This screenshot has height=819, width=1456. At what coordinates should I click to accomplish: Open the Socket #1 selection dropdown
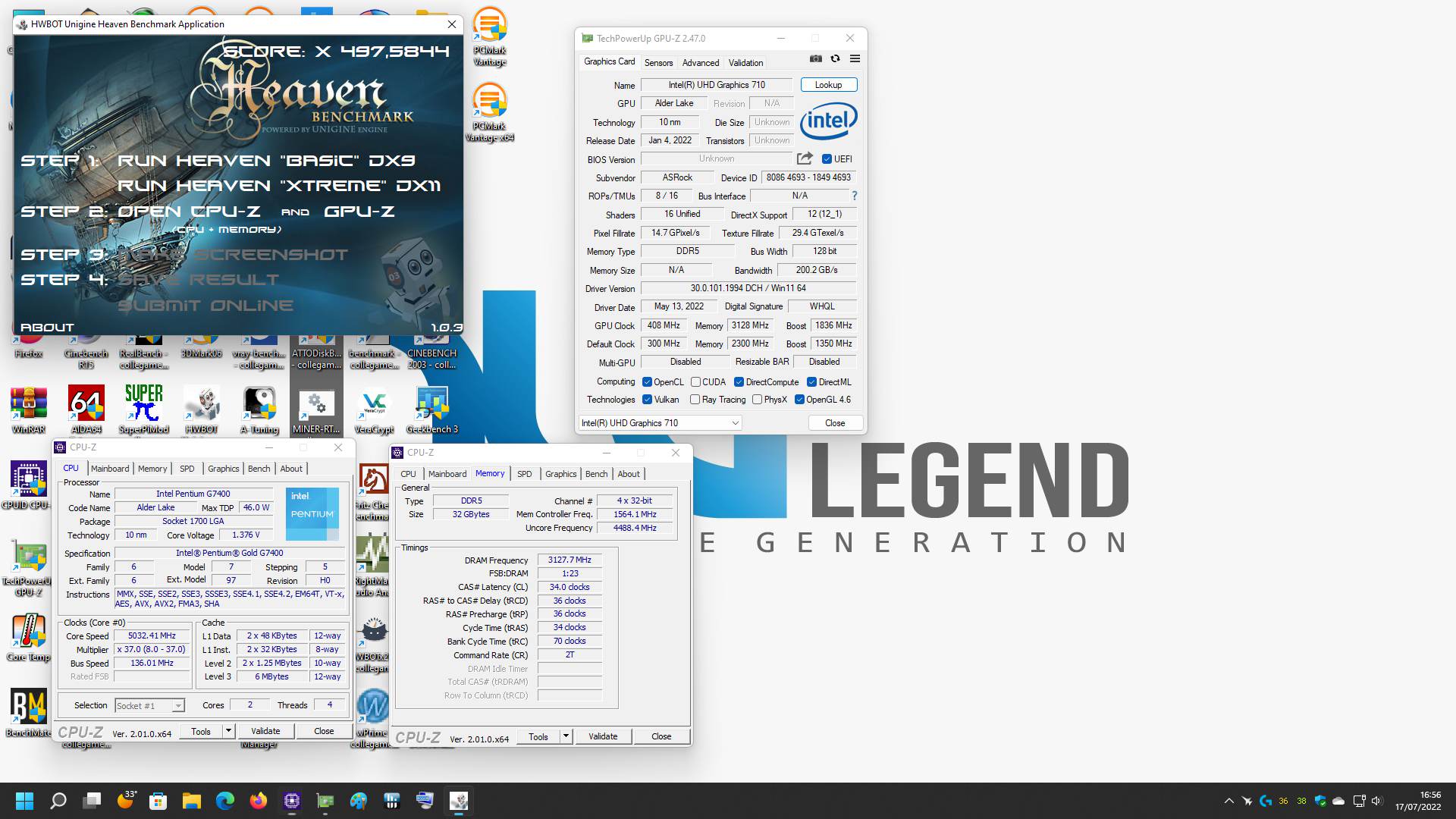(x=149, y=705)
